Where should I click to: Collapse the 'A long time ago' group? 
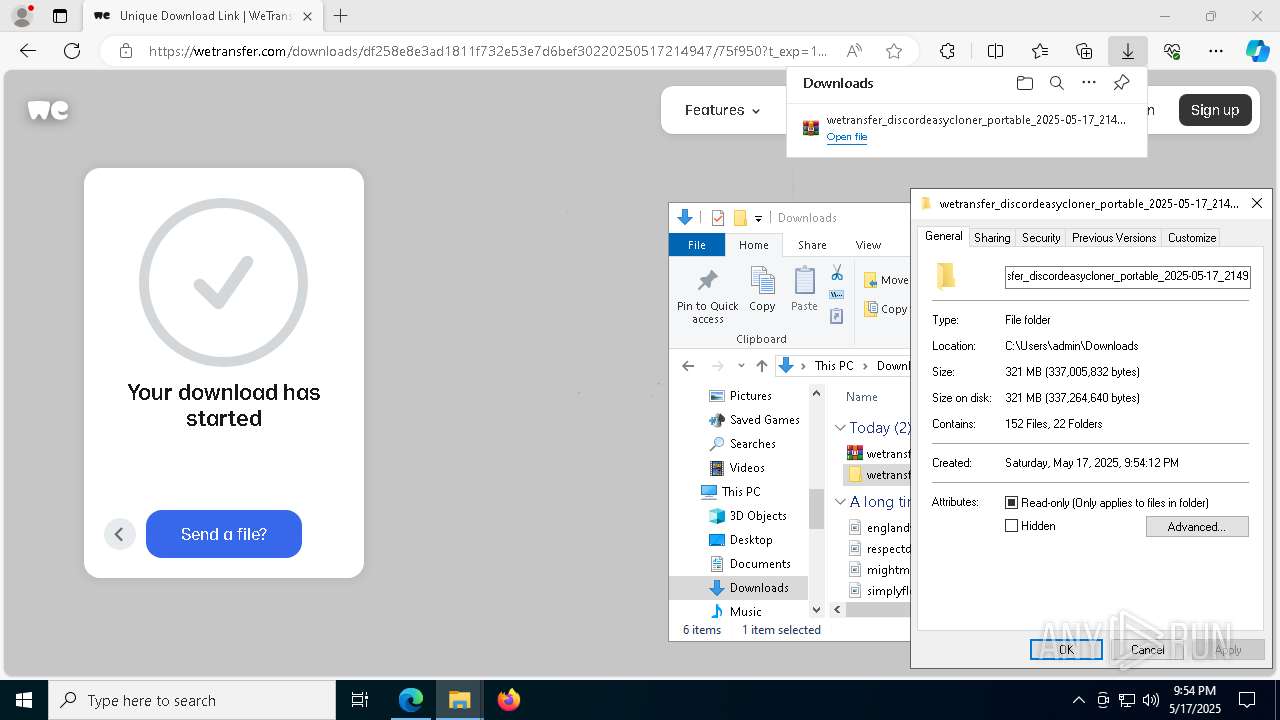(x=840, y=502)
